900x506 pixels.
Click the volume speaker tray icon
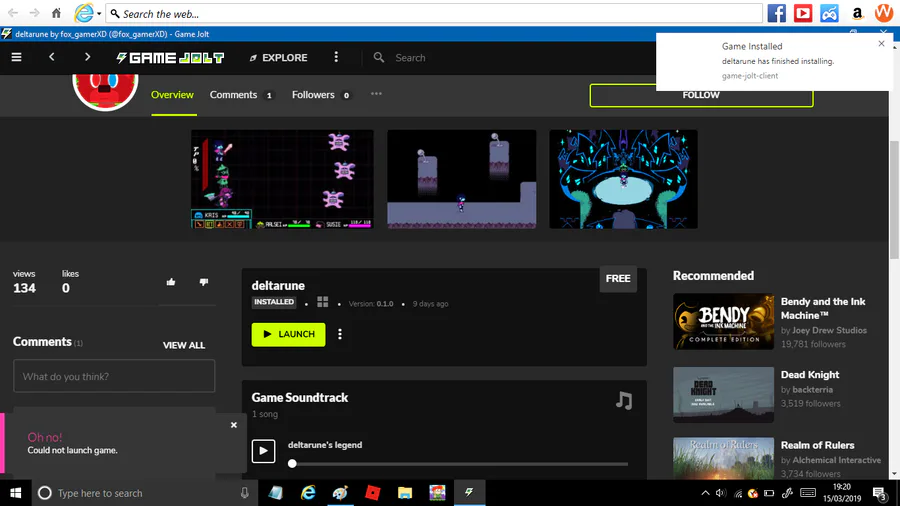pos(721,493)
